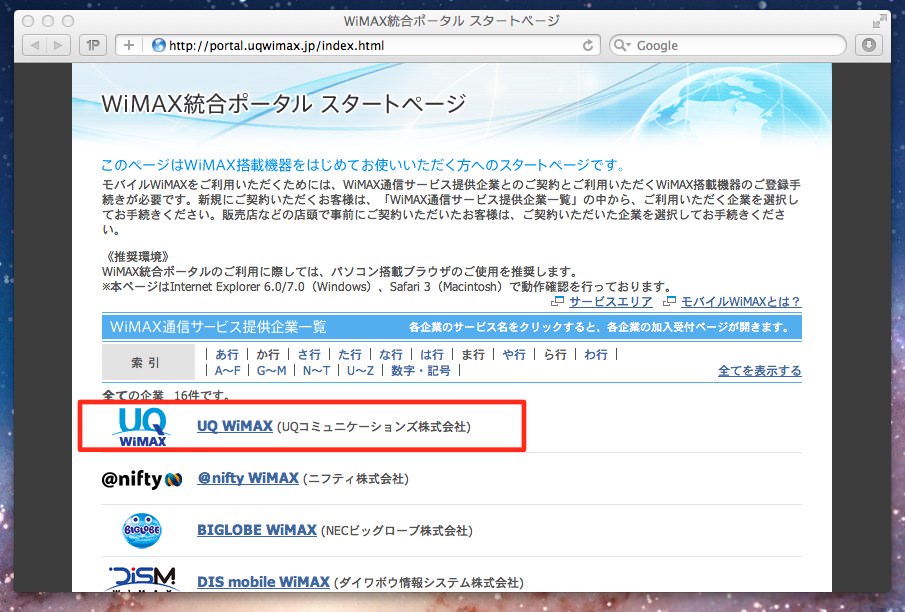Open the Safari downloads button

(869, 45)
